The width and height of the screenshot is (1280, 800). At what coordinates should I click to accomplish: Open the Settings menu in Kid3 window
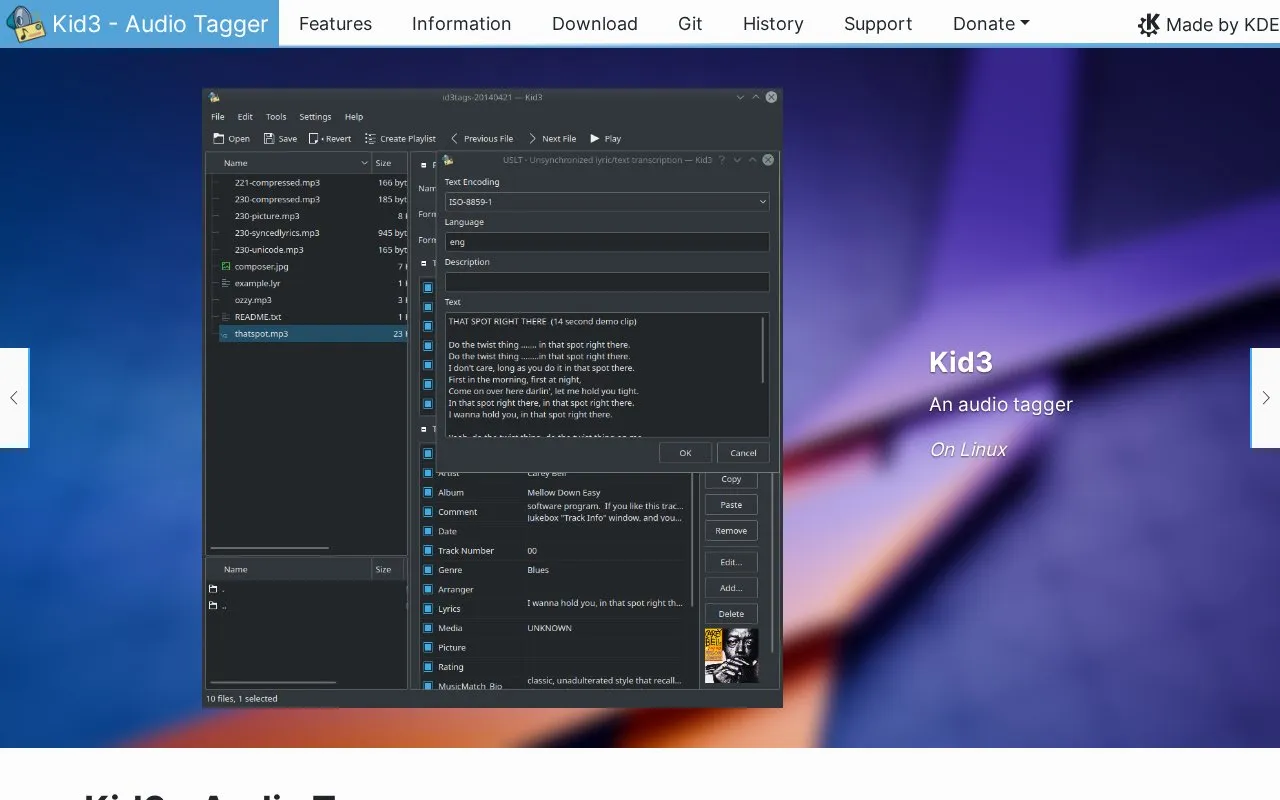(x=315, y=117)
